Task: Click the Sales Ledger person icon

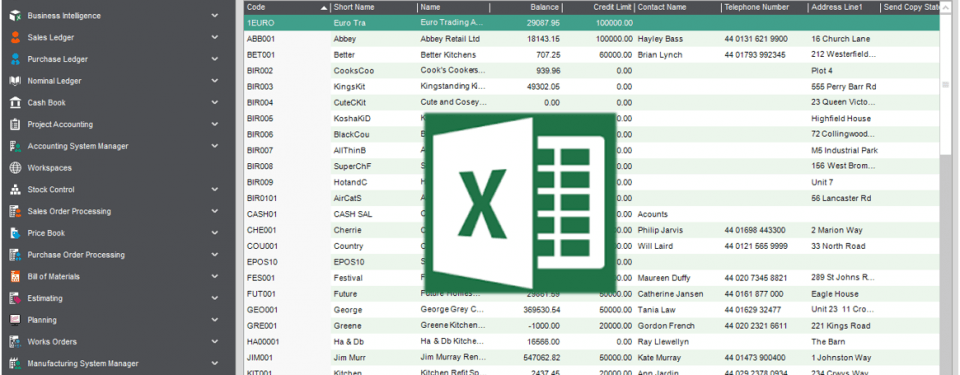Action: click(x=15, y=37)
